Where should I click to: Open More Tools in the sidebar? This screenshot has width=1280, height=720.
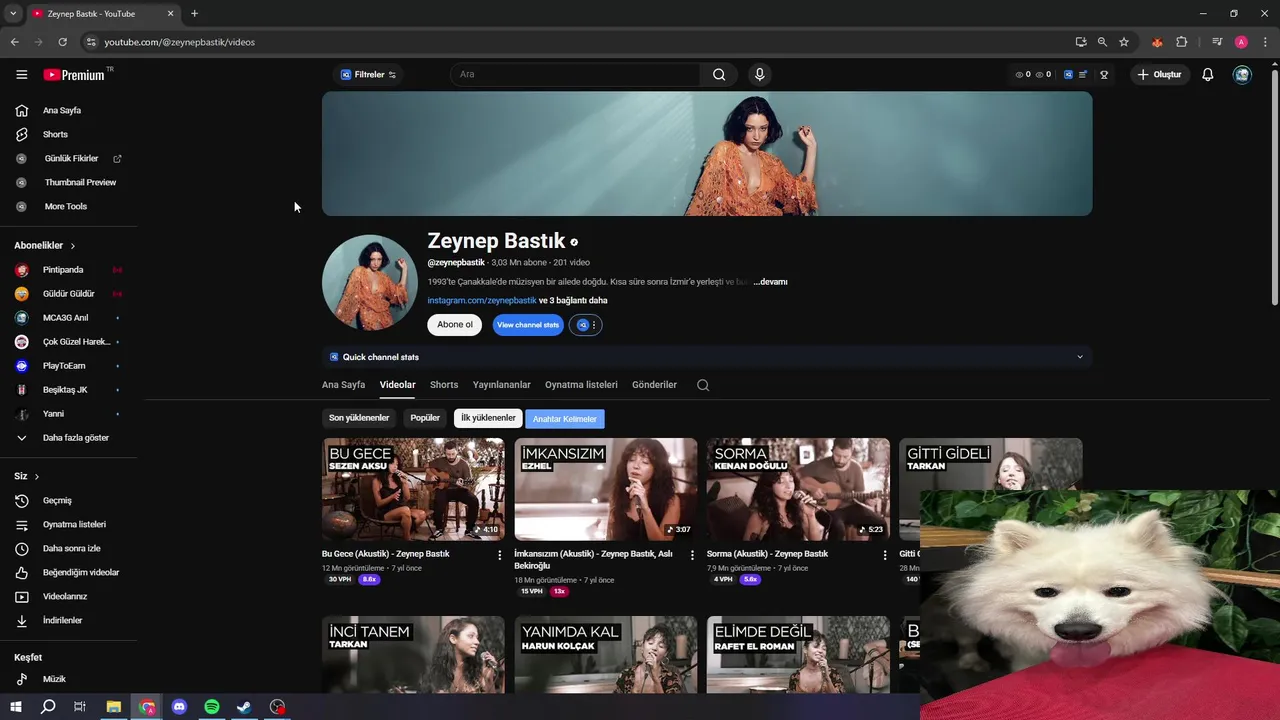click(x=65, y=206)
